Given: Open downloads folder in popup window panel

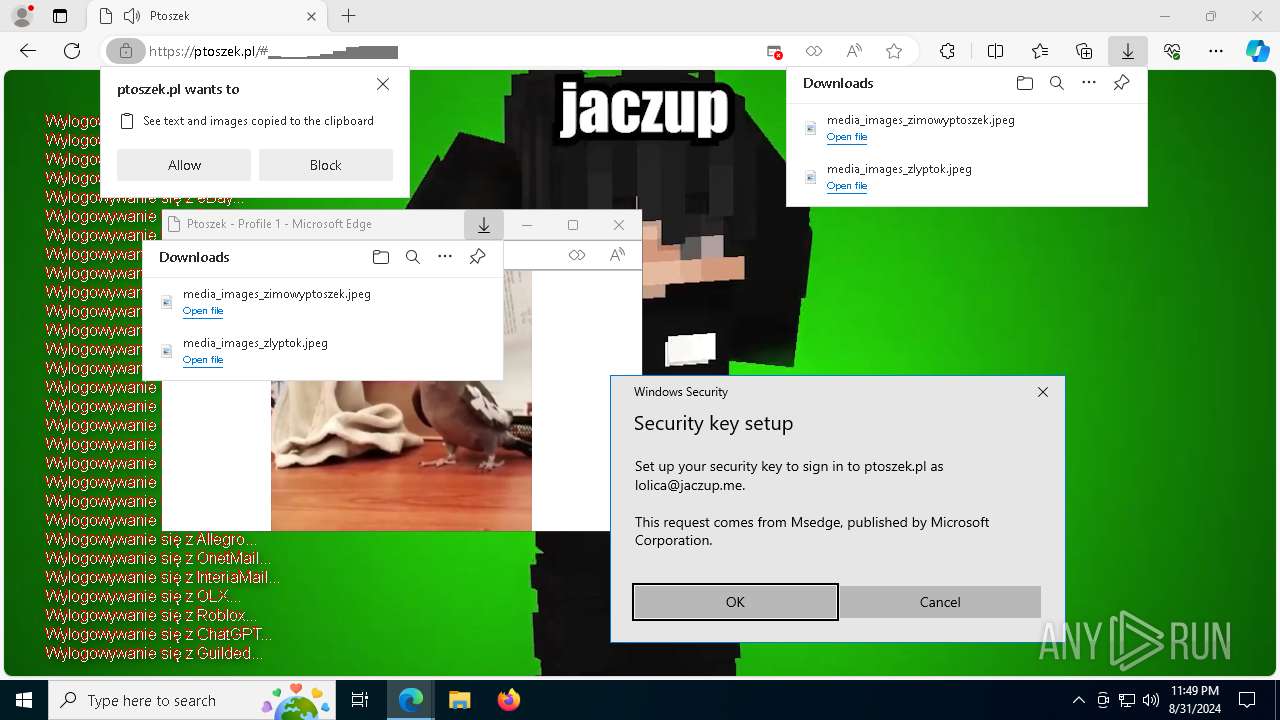Looking at the screenshot, I should point(380,257).
